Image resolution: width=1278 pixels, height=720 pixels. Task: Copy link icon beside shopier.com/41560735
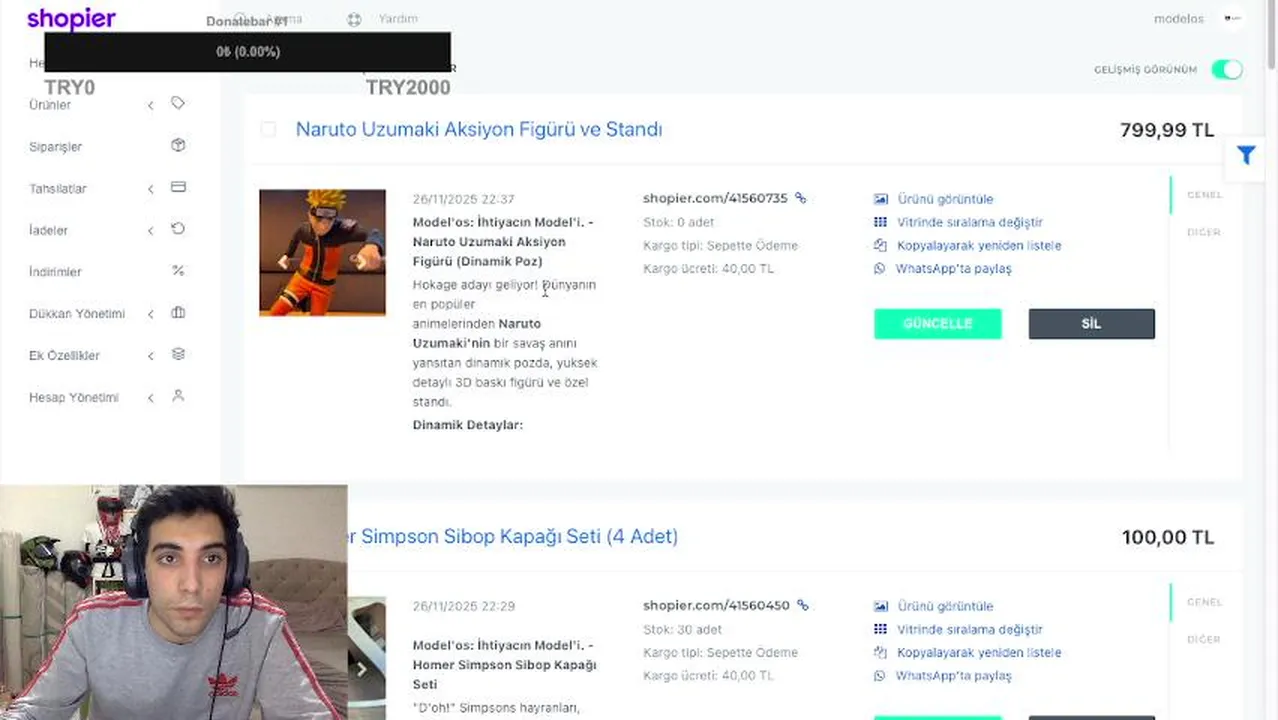click(x=800, y=198)
